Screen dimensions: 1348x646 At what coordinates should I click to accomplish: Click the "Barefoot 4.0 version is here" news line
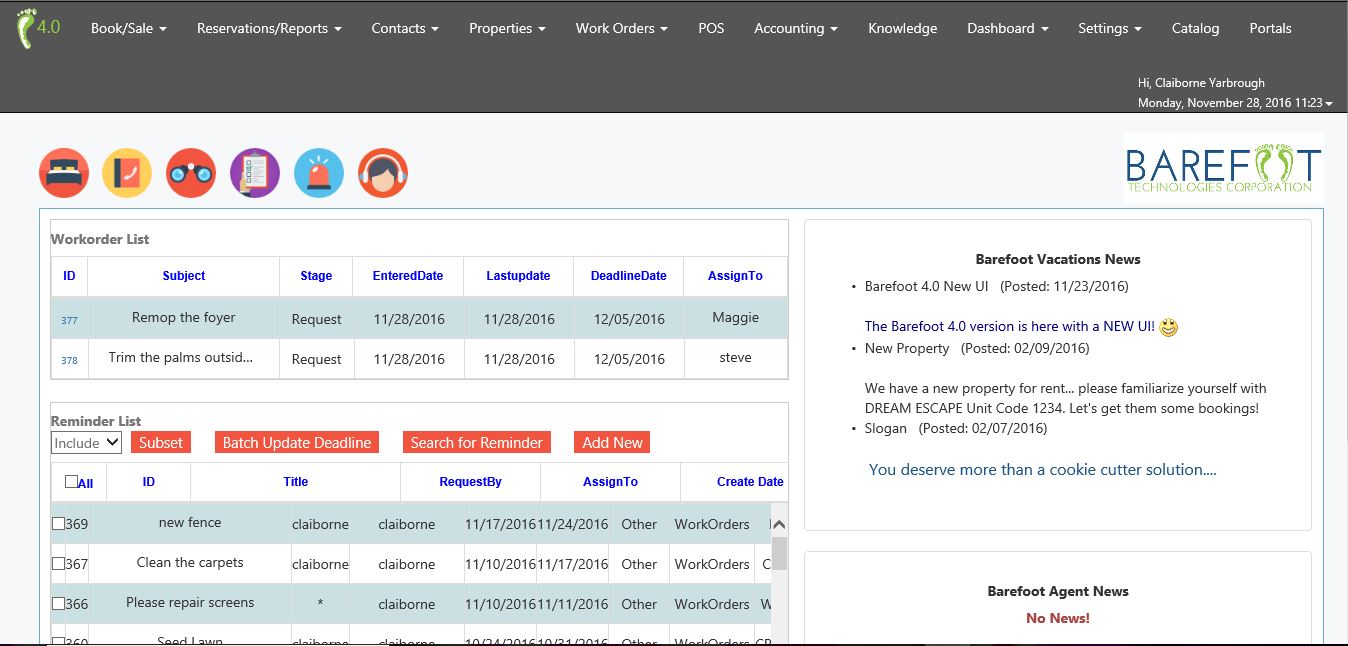pyautogui.click(x=1010, y=326)
